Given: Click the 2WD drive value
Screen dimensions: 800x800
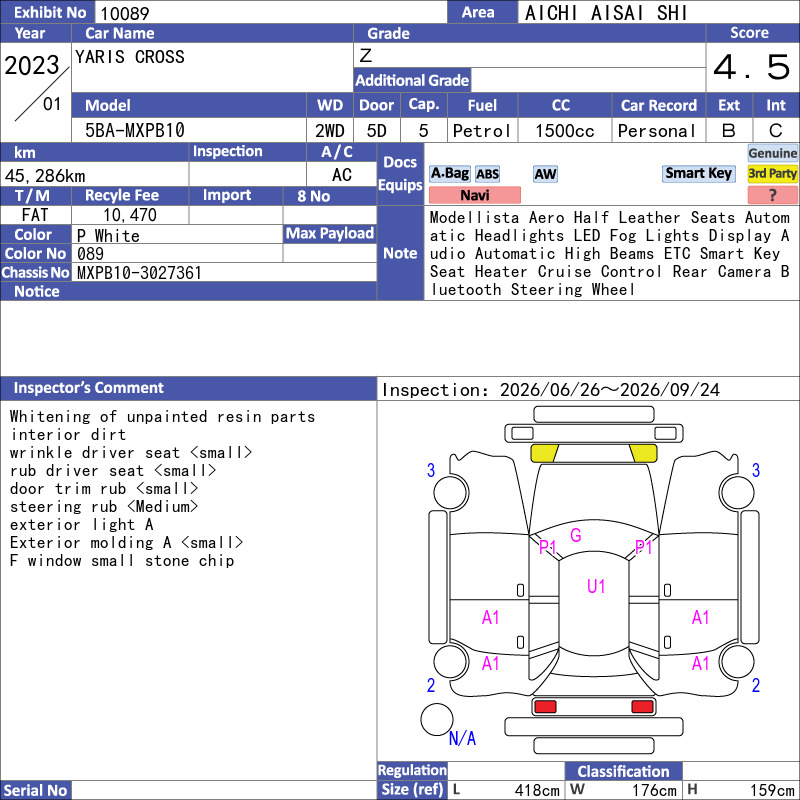Looking at the screenshot, I should tap(330, 131).
